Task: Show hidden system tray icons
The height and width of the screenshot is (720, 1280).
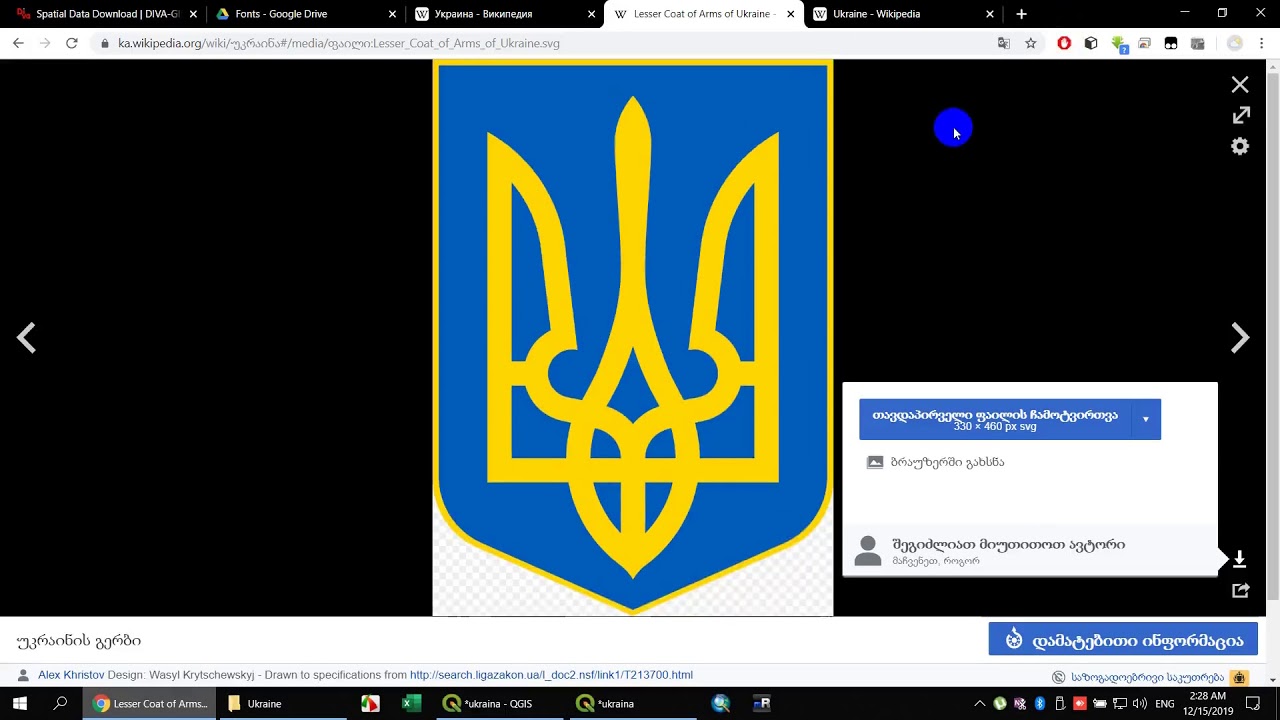Action: (x=979, y=703)
